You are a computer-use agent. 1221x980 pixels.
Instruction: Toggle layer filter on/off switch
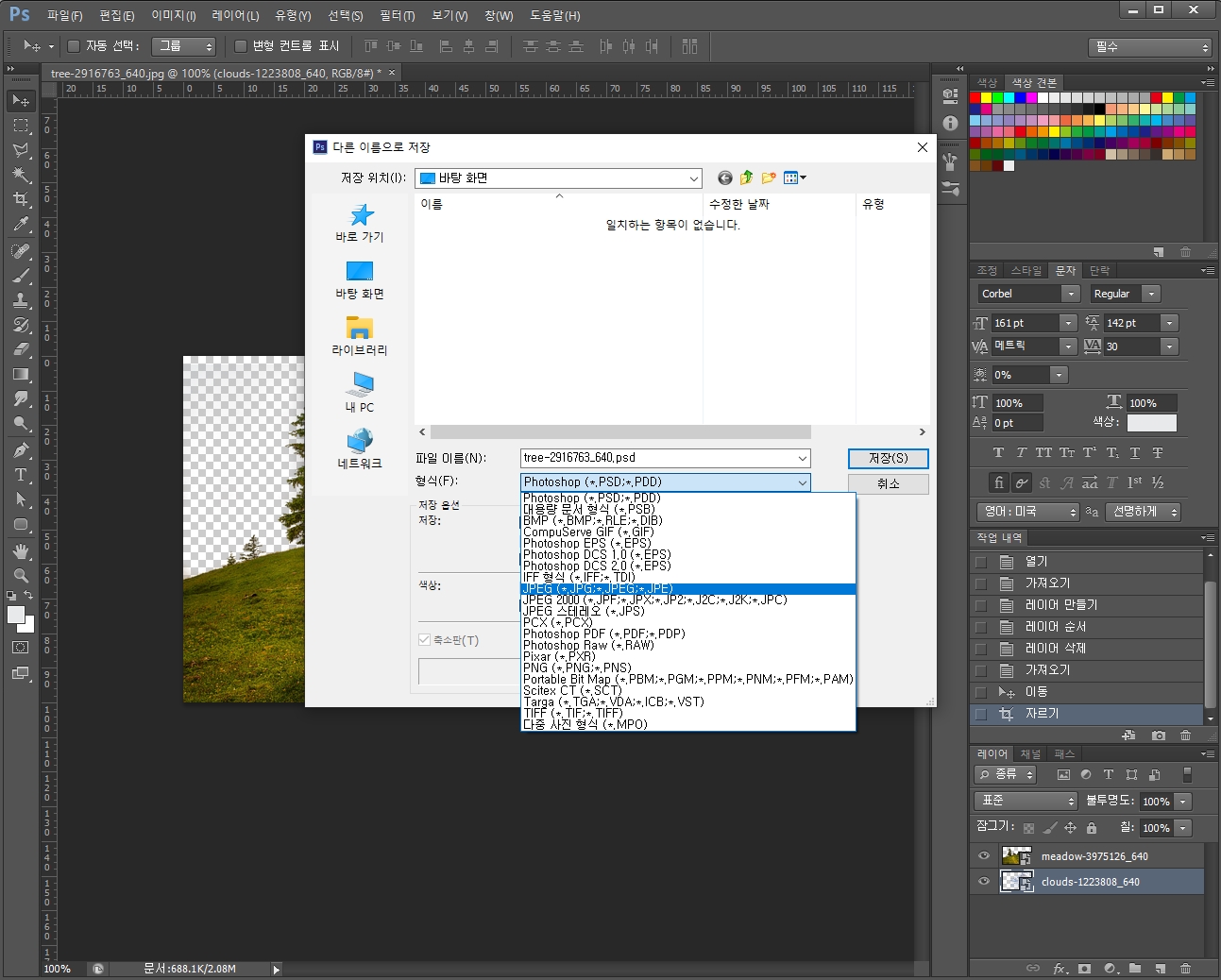click(1187, 775)
